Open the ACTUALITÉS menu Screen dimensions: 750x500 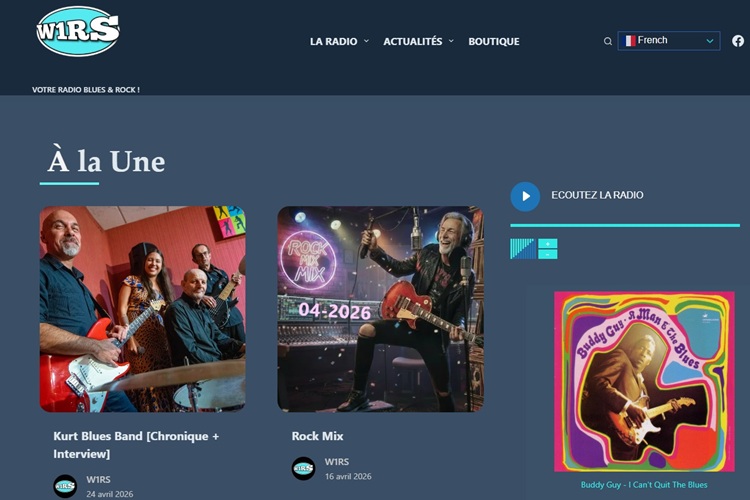click(412, 42)
